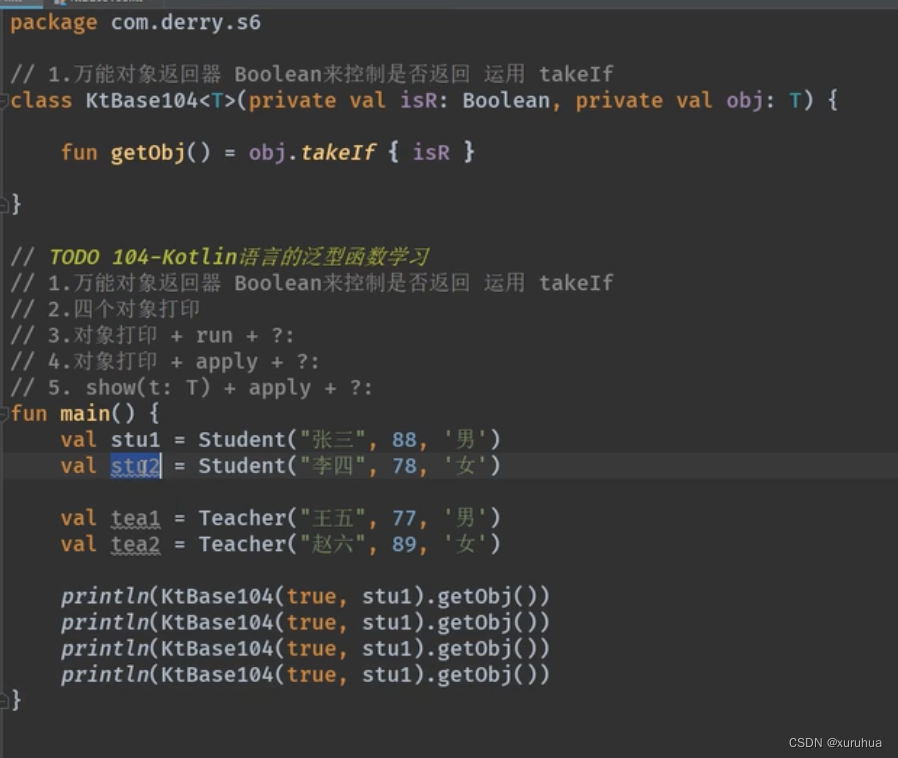Place cursor on class name KtBase104
The width and height of the screenshot is (898, 758).
[142, 101]
